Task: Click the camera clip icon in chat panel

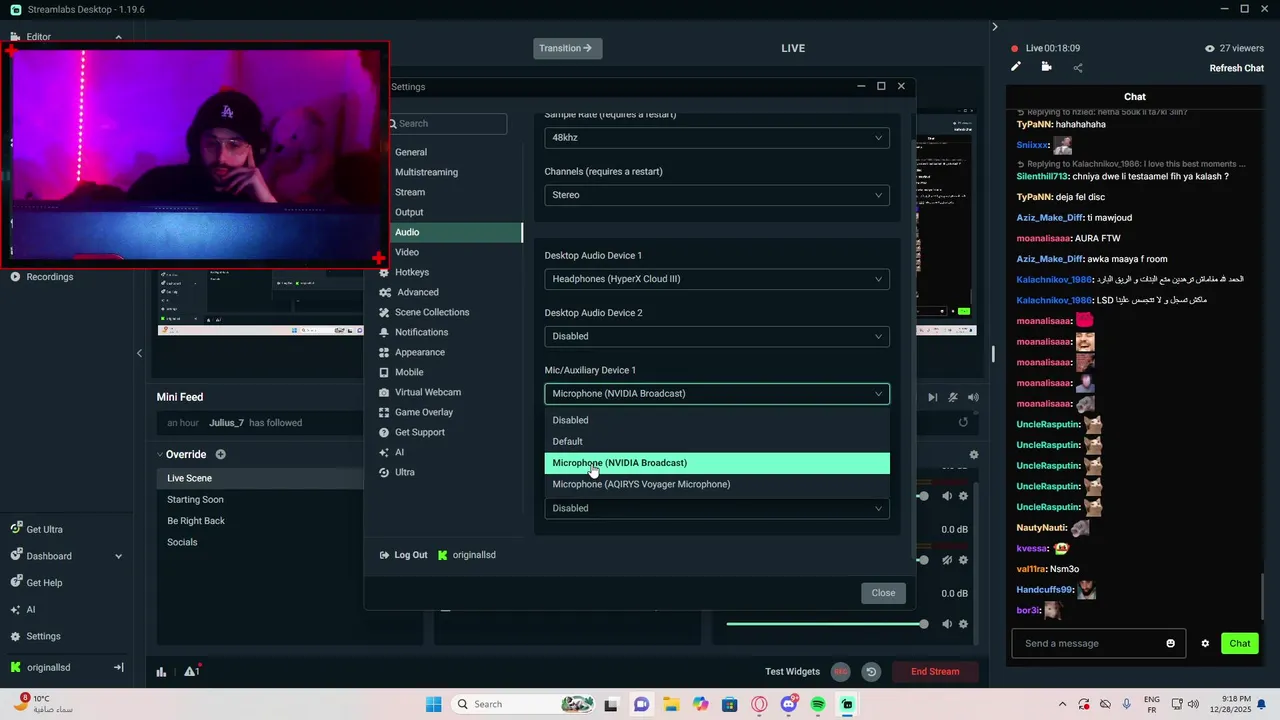Action: pos(1046,67)
